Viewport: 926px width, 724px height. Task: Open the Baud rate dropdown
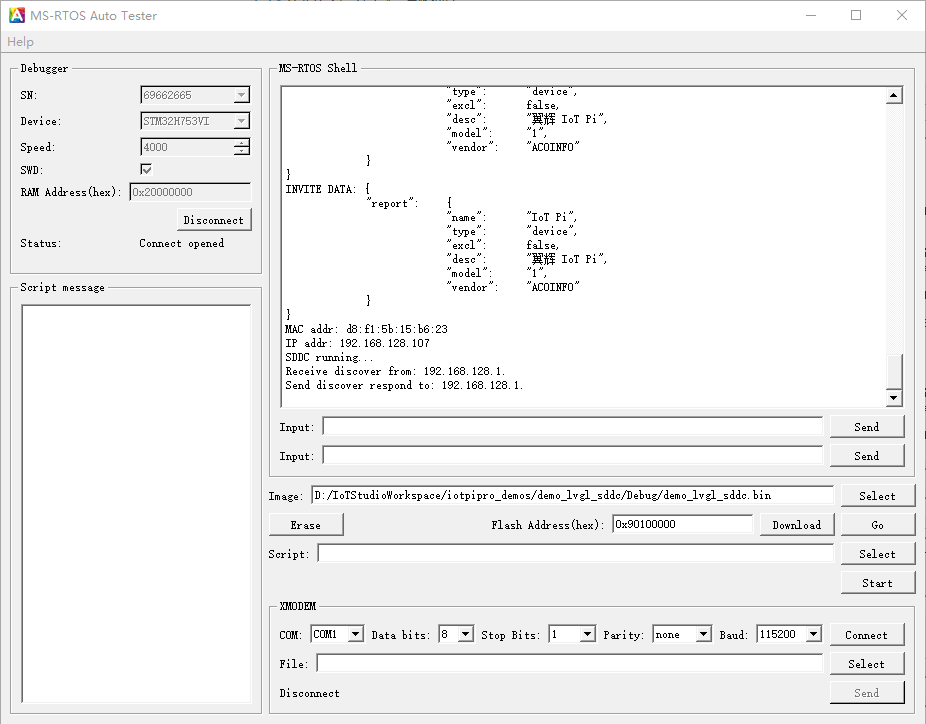pyautogui.click(x=812, y=634)
